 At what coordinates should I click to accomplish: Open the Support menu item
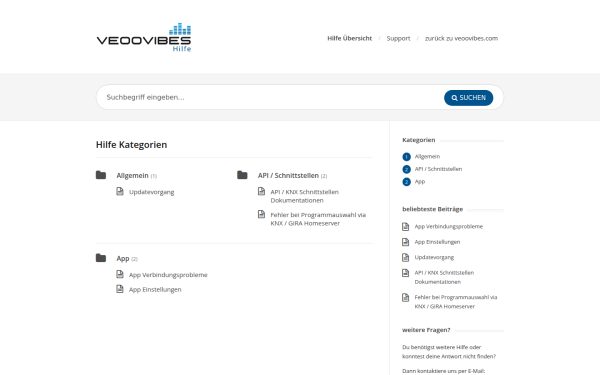tap(398, 38)
